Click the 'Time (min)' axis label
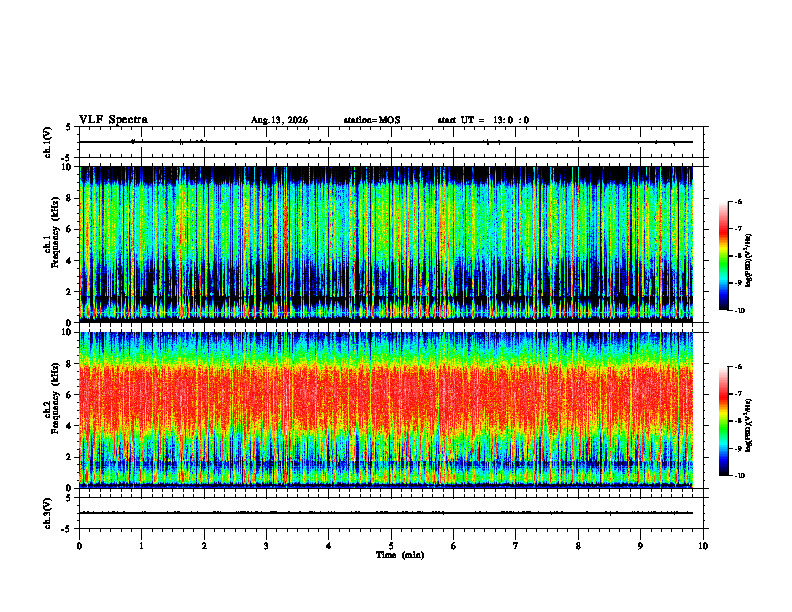 pyautogui.click(x=400, y=555)
